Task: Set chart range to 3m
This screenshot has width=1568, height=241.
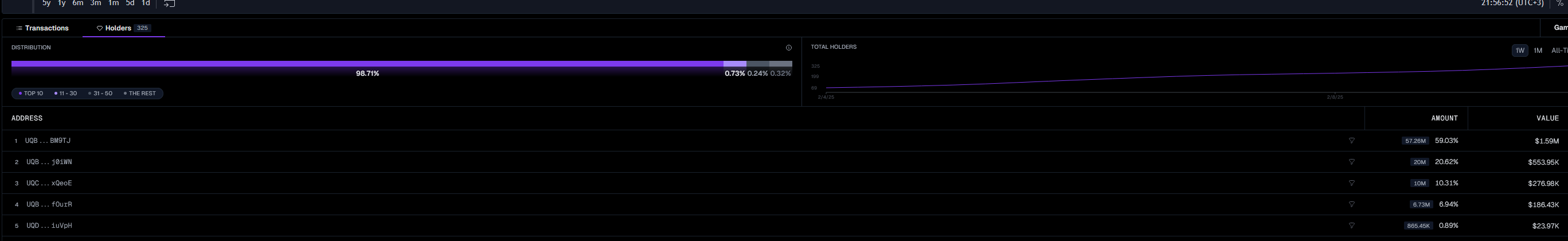Action: (x=96, y=3)
